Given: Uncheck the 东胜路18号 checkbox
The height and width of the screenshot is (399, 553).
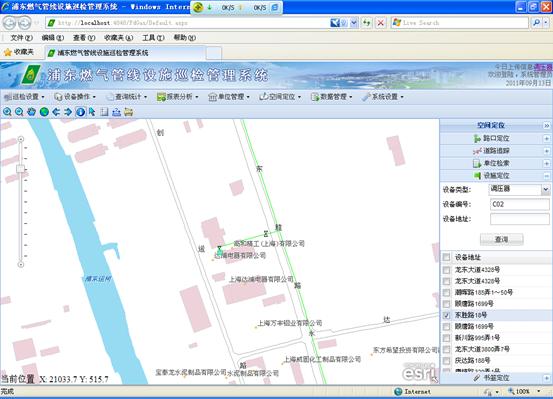Looking at the screenshot, I should pos(446,315).
